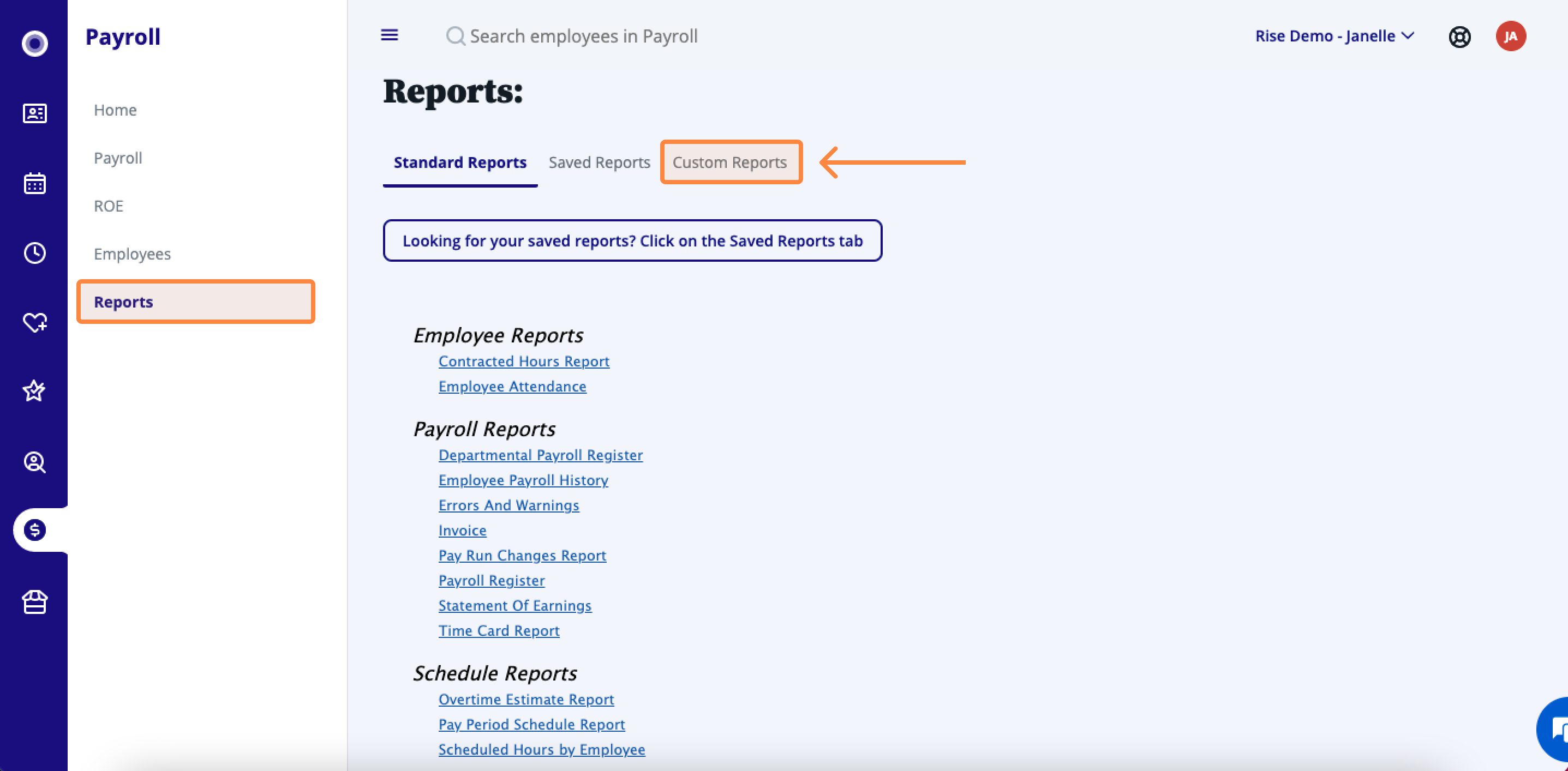1568x771 pixels.
Task: Open the JA user avatar
Action: pos(1511,36)
